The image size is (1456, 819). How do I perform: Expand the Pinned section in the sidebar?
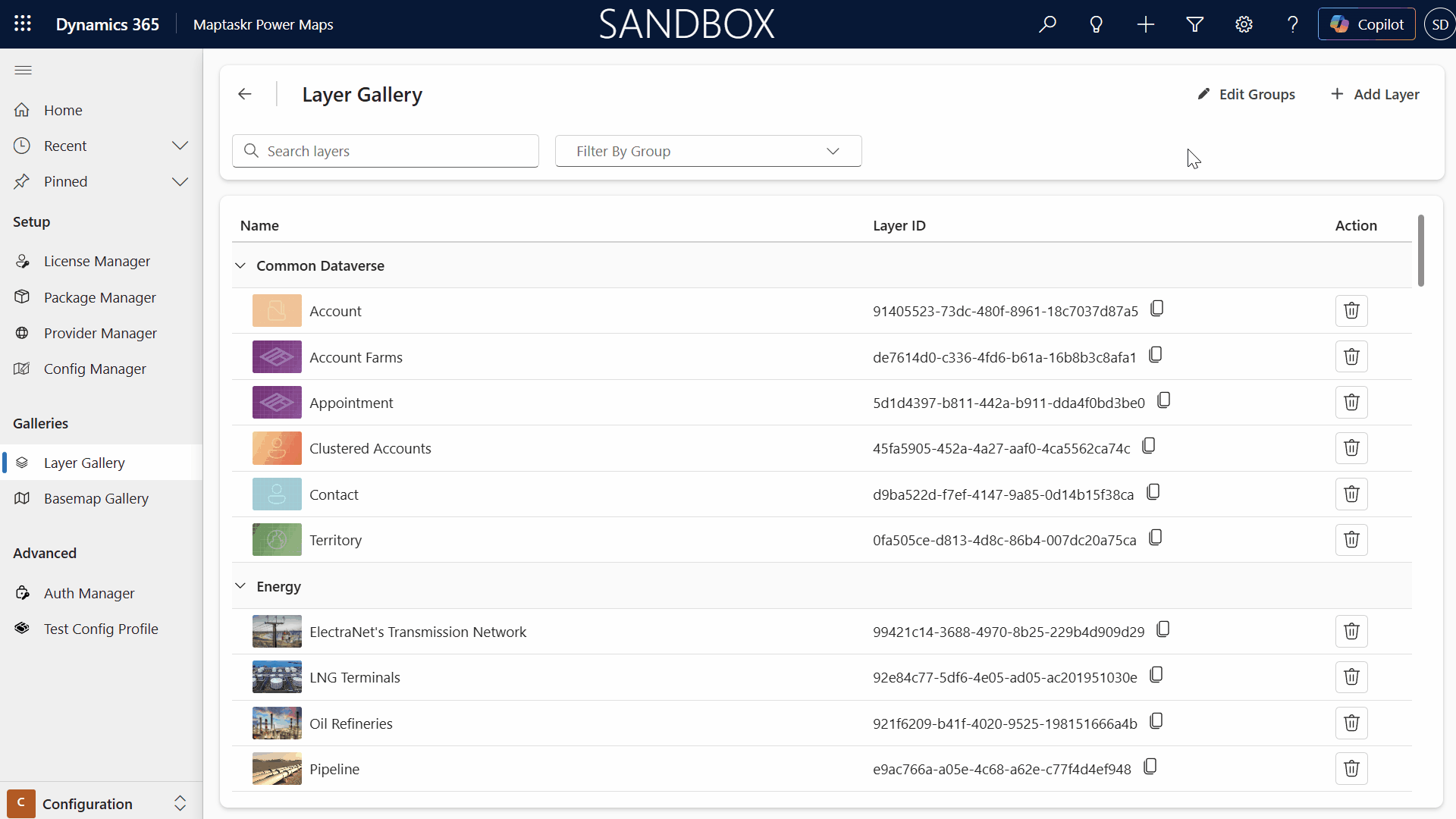pyautogui.click(x=180, y=182)
